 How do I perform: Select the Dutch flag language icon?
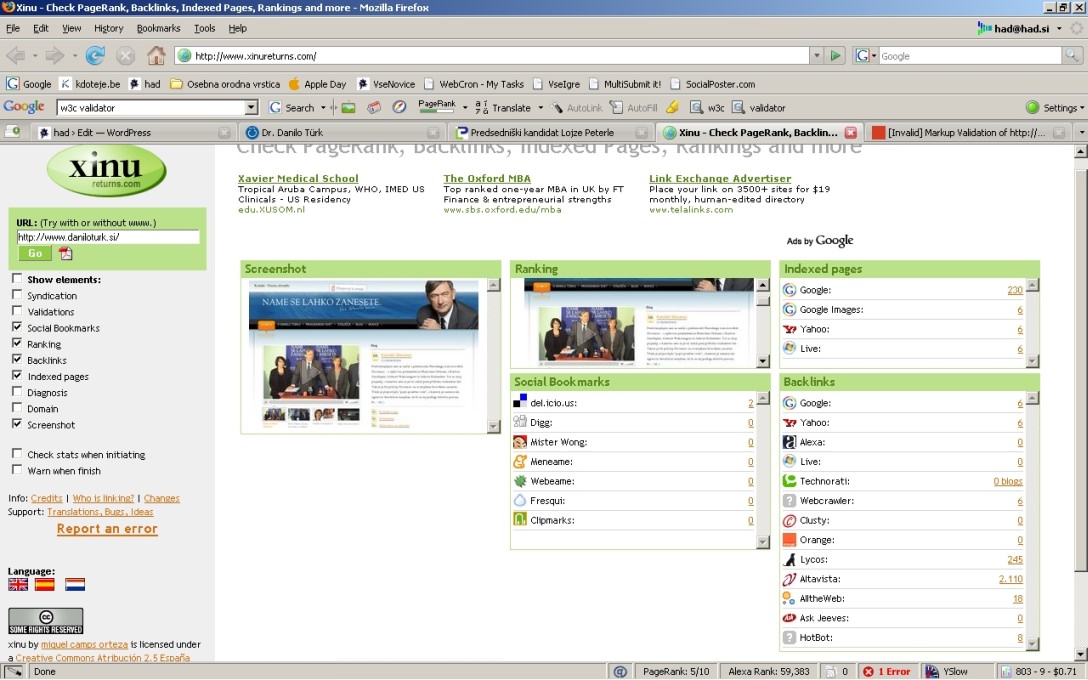tap(75, 584)
